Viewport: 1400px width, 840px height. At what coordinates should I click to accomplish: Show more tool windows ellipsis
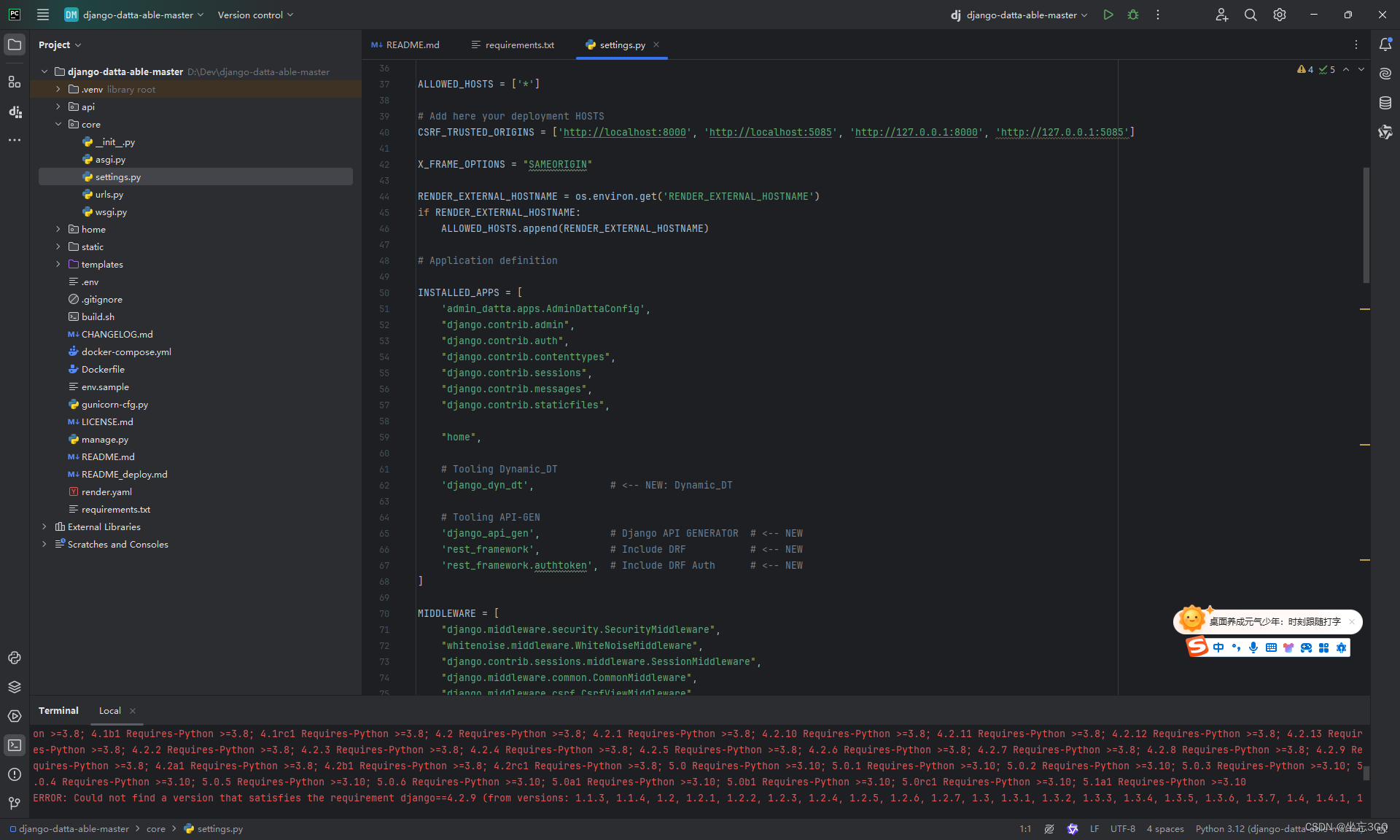[15, 140]
